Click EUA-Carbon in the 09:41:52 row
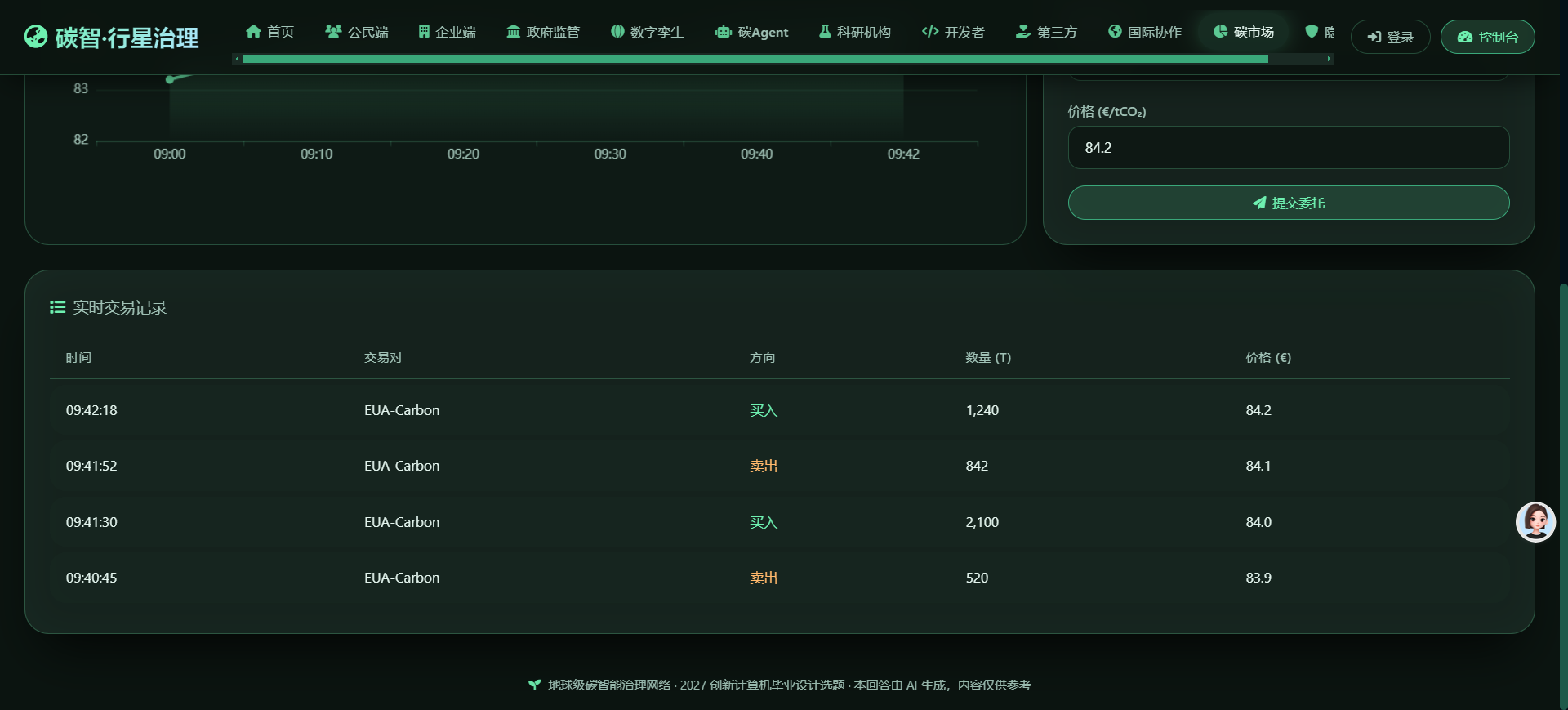1568x710 pixels. tap(402, 466)
